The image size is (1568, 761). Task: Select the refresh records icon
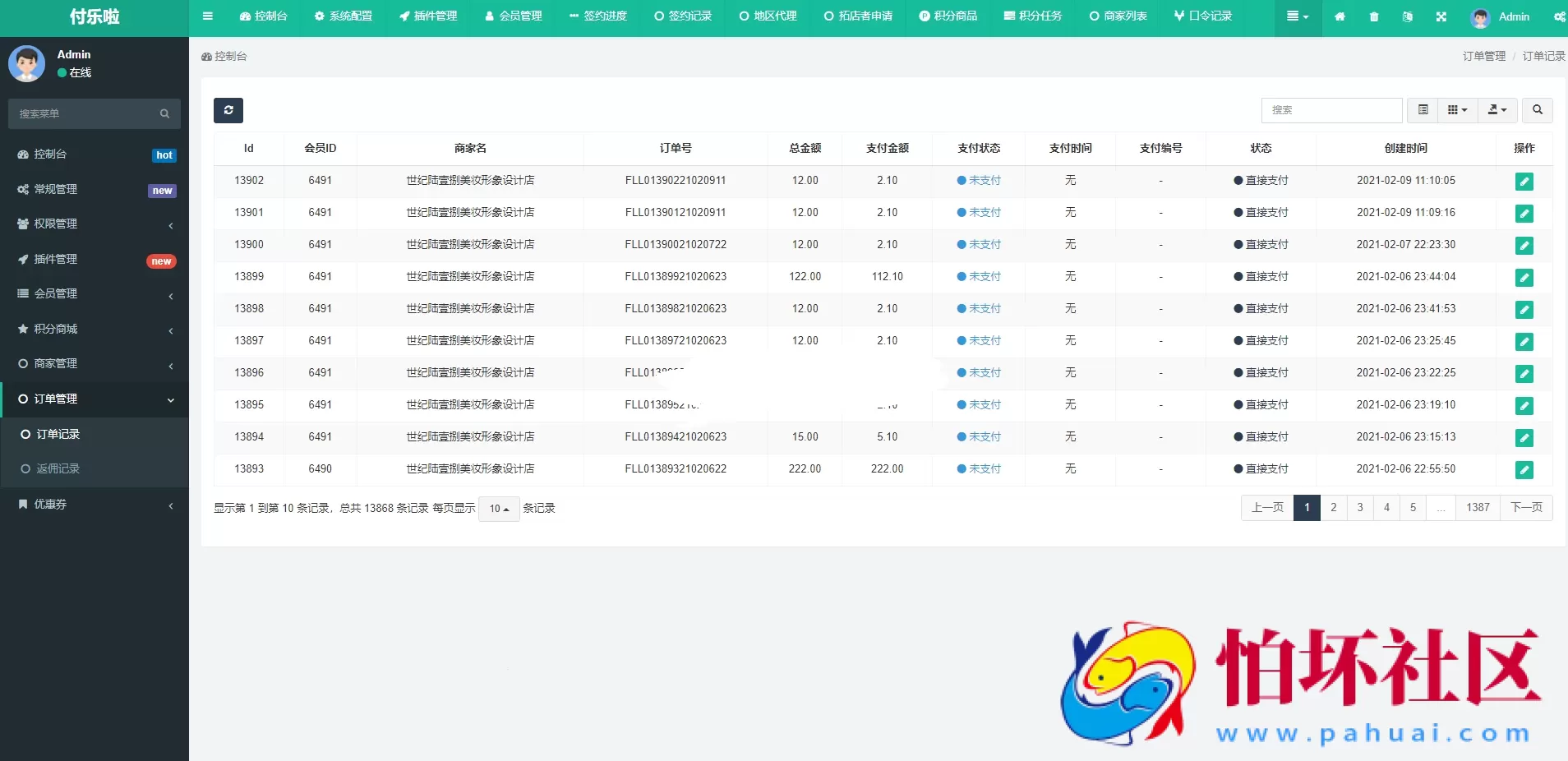[228, 110]
